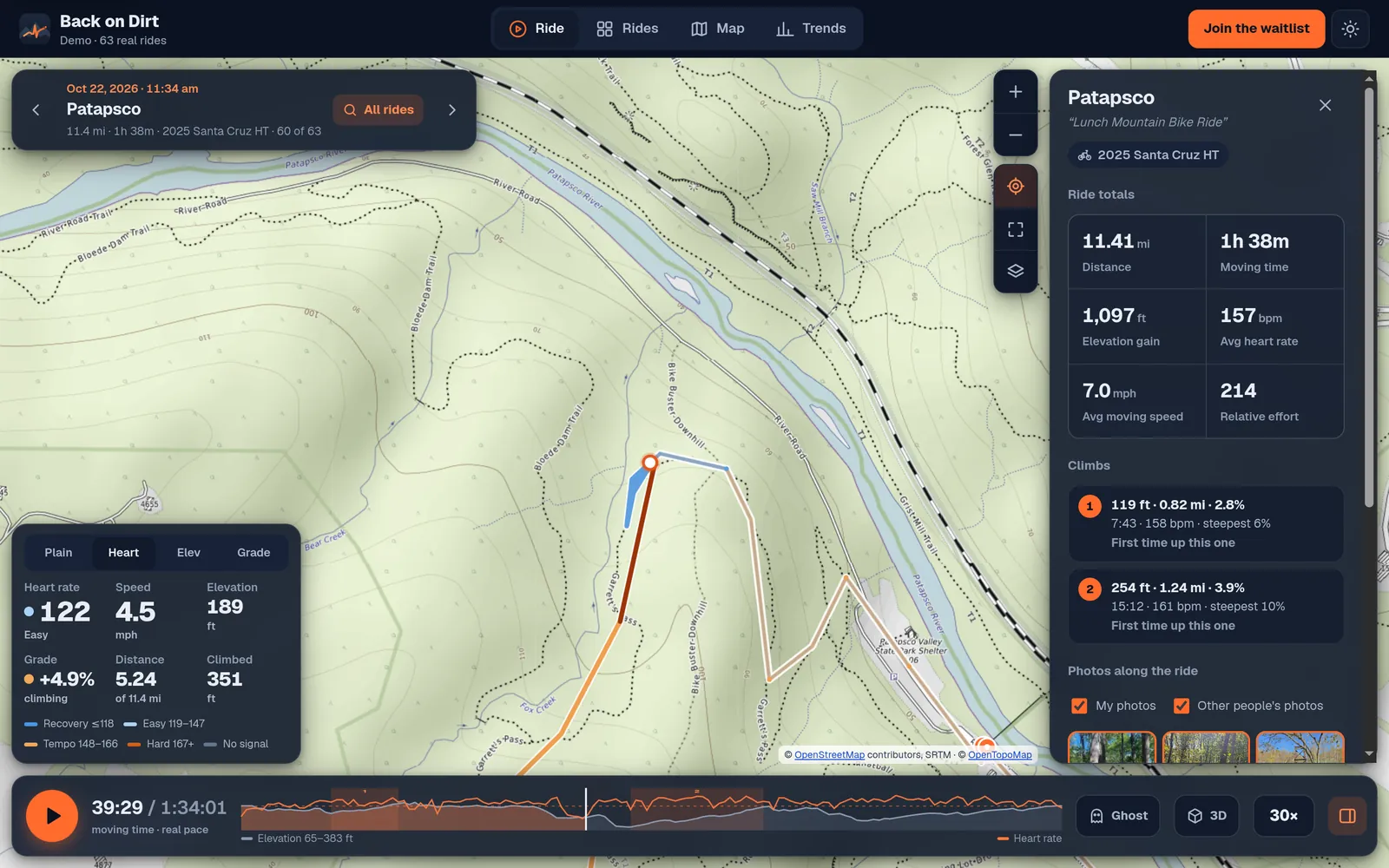Image resolution: width=1389 pixels, height=868 pixels.
Task: Click the Tempo 148–166 legend entry
Action: pyautogui.click(x=71, y=744)
